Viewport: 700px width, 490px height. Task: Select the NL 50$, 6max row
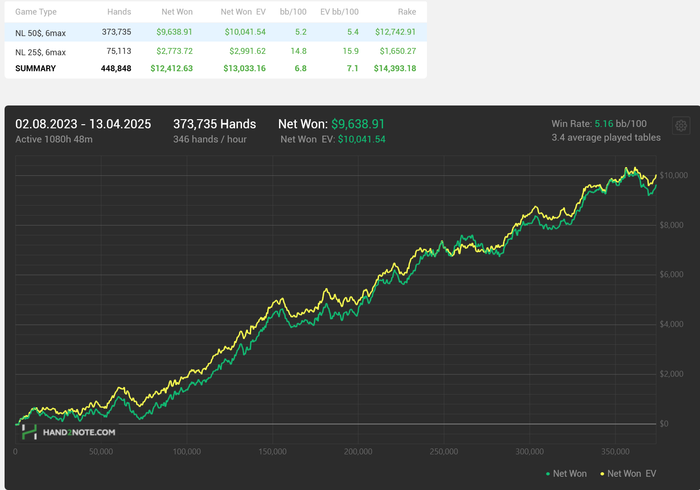(42, 32)
